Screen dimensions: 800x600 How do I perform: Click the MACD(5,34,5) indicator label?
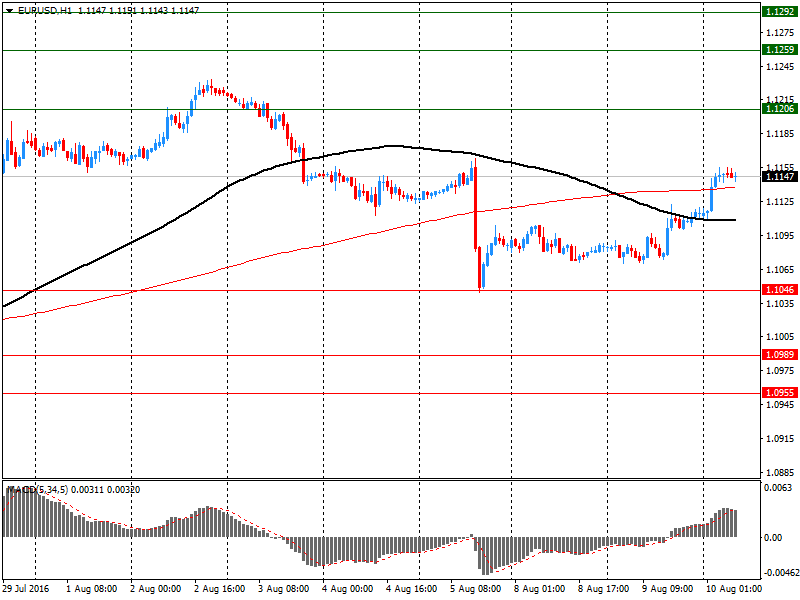[37, 490]
